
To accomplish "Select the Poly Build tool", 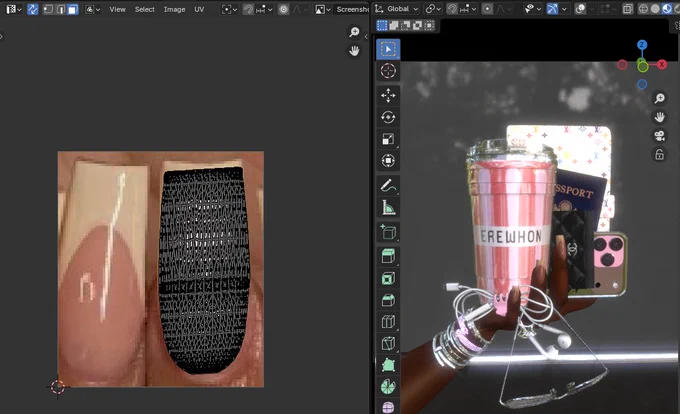I will 388,365.
